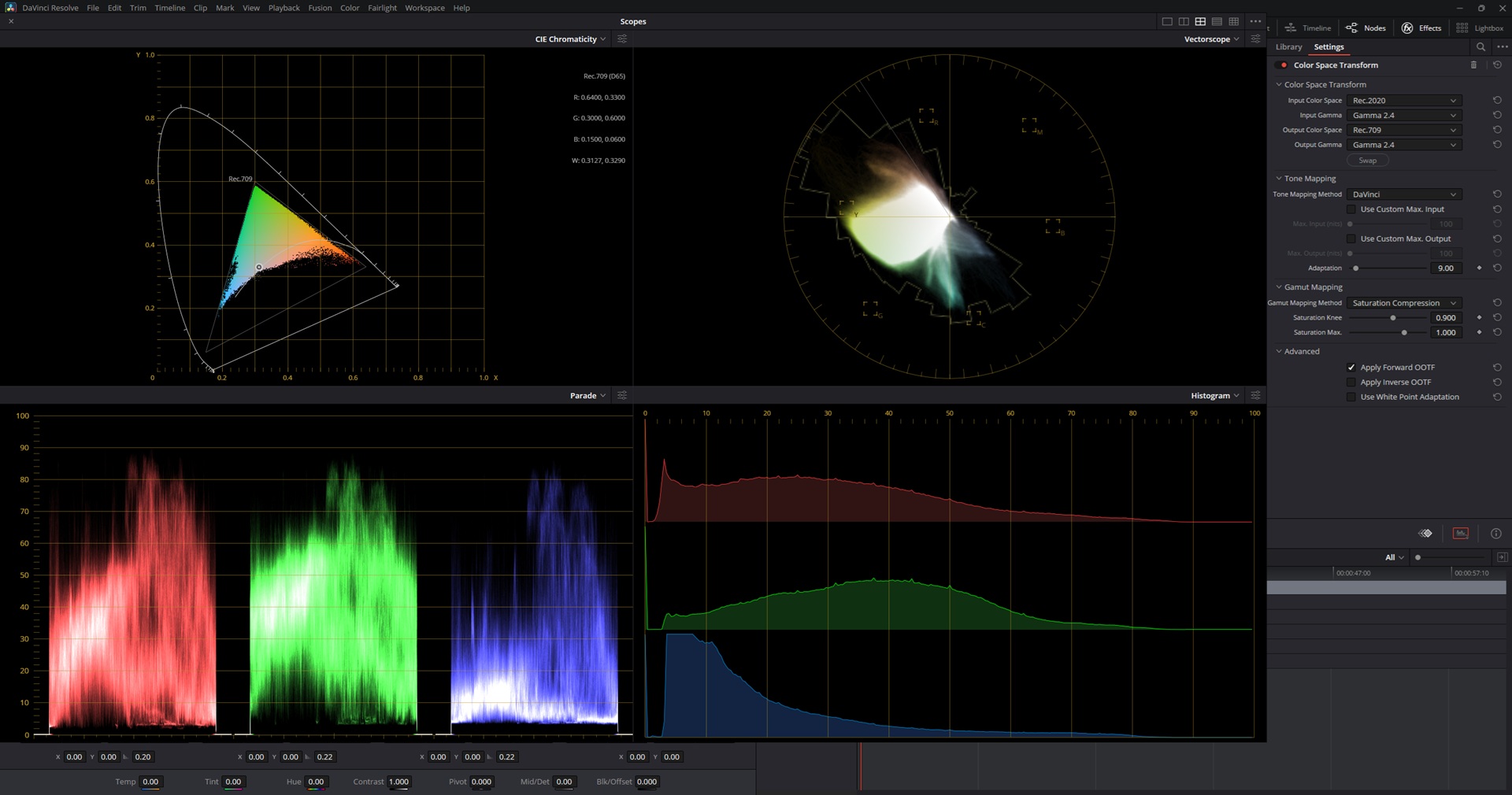The width and height of the screenshot is (1512, 795).
Task: Click the Swap button
Action: coord(1368,161)
